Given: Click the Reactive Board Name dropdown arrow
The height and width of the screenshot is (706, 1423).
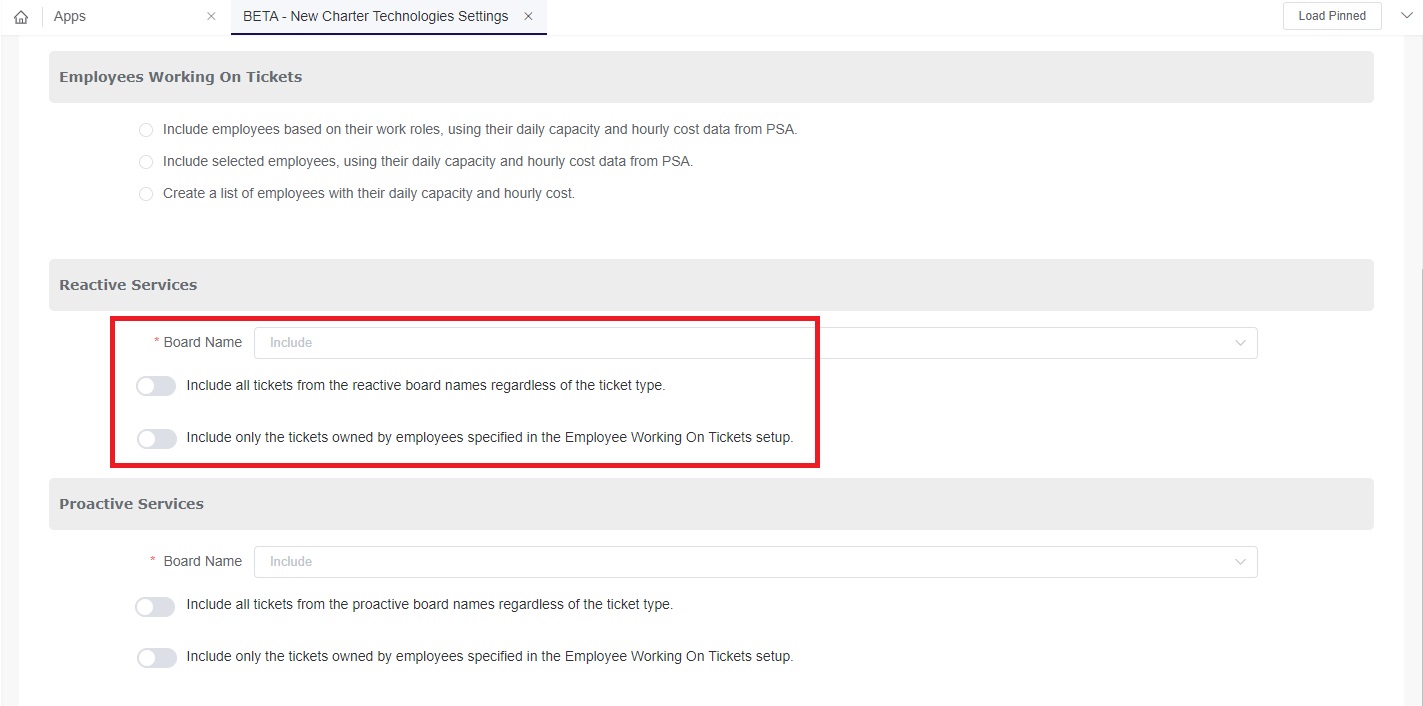Looking at the screenshot, I should click(1240, 343).
